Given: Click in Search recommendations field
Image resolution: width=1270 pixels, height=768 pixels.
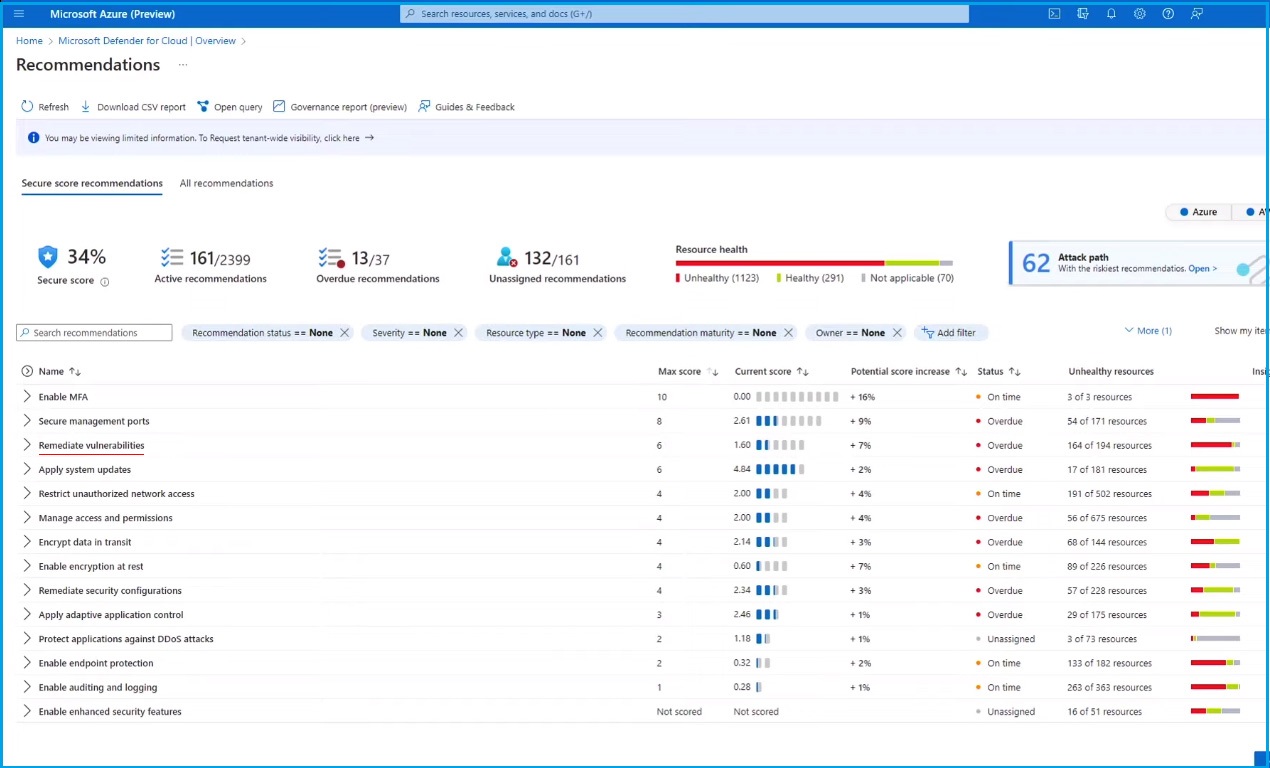Looking at the screenshot, I should pos(94,333).
